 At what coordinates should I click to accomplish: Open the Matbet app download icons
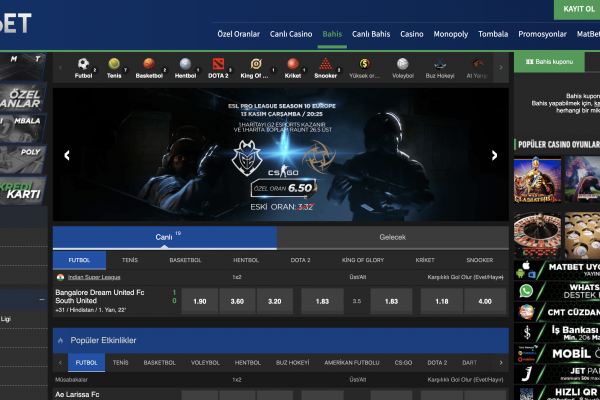tap(526, 269)
